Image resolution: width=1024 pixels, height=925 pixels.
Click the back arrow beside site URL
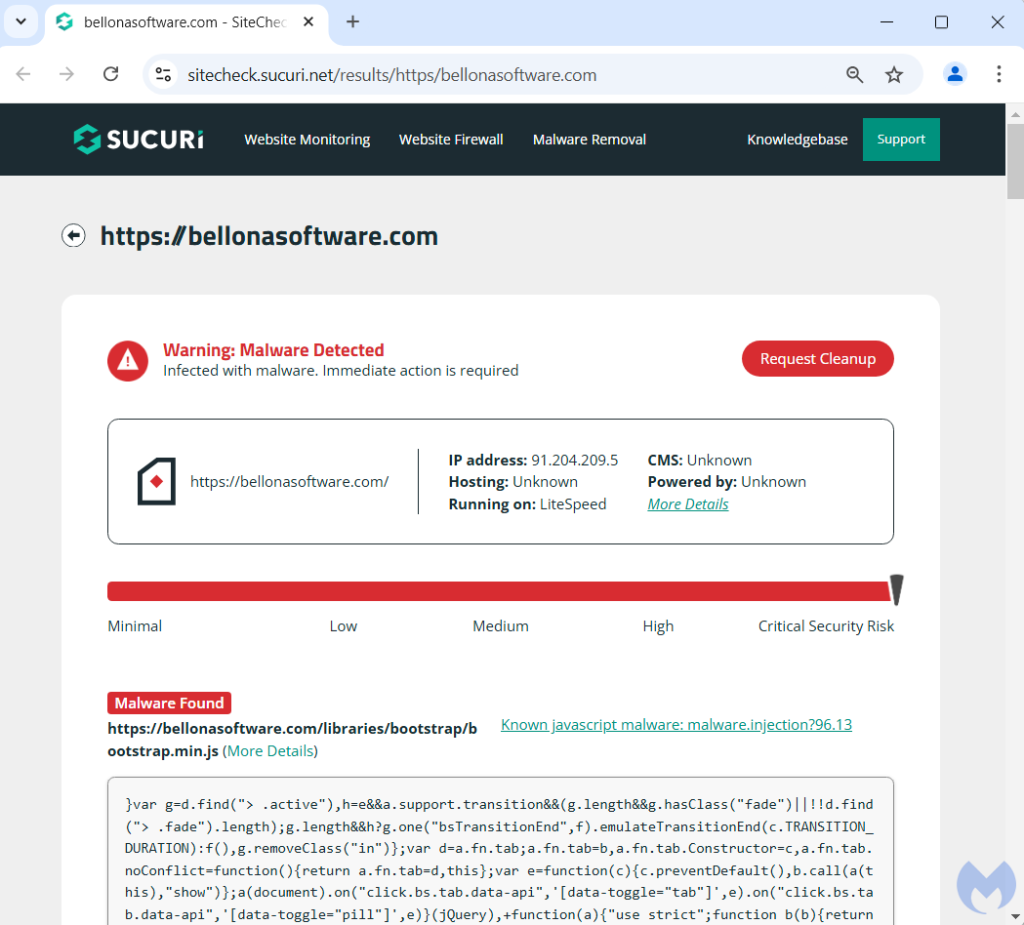(x=73, y=236)
